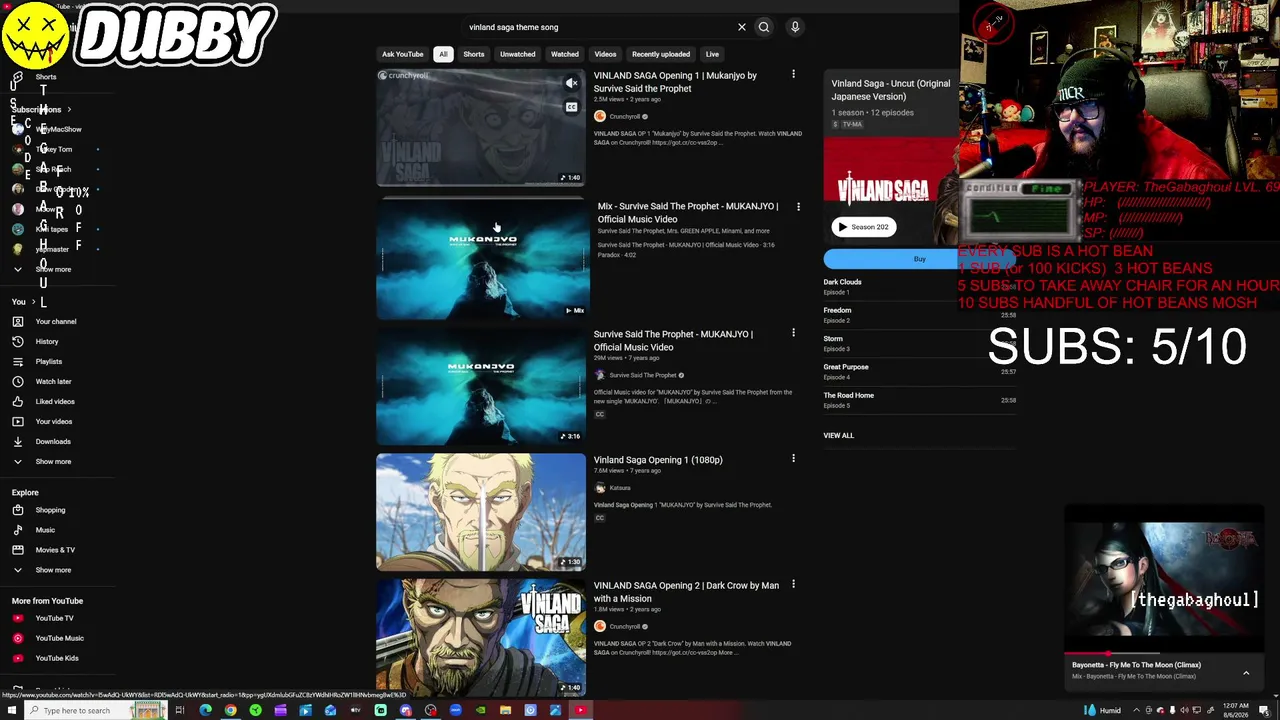1280x720 pixels.
Task: Open the History page icon in sidebar
Action: tap(17, 341)
